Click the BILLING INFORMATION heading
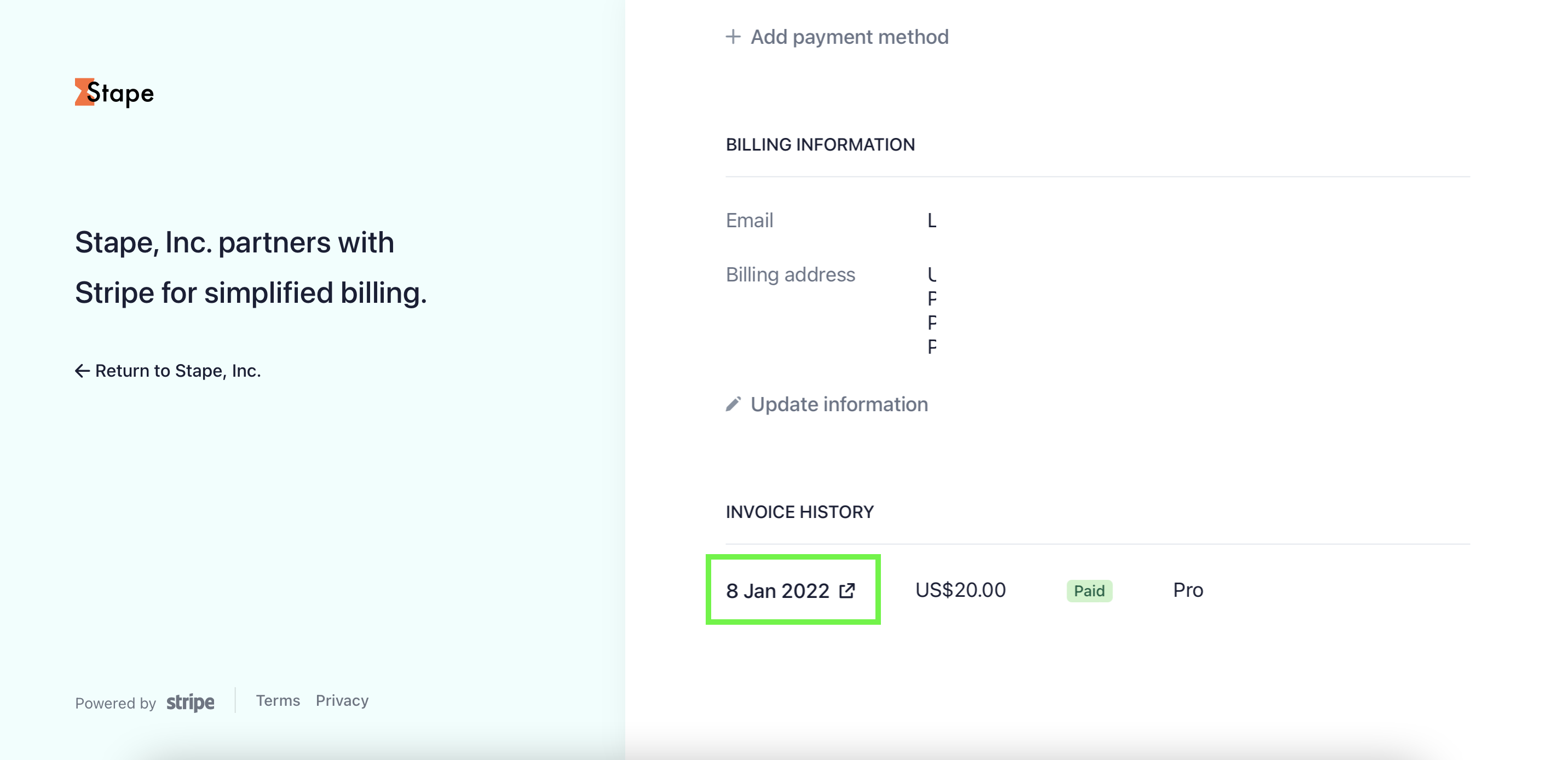The width and height of the screenshot is (1568, 760). (x=820, y=145)
